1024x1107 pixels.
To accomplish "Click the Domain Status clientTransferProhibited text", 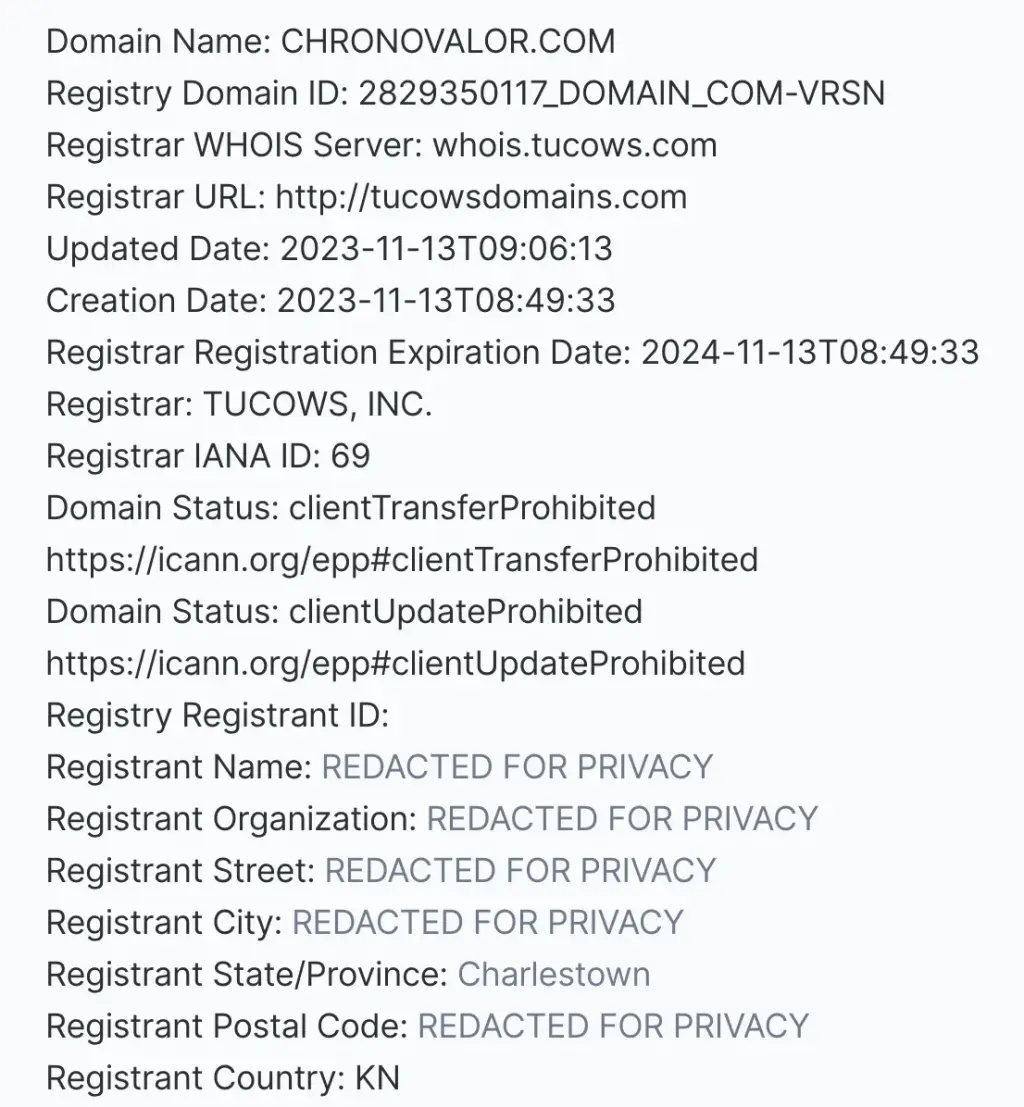I will (472, 508).
